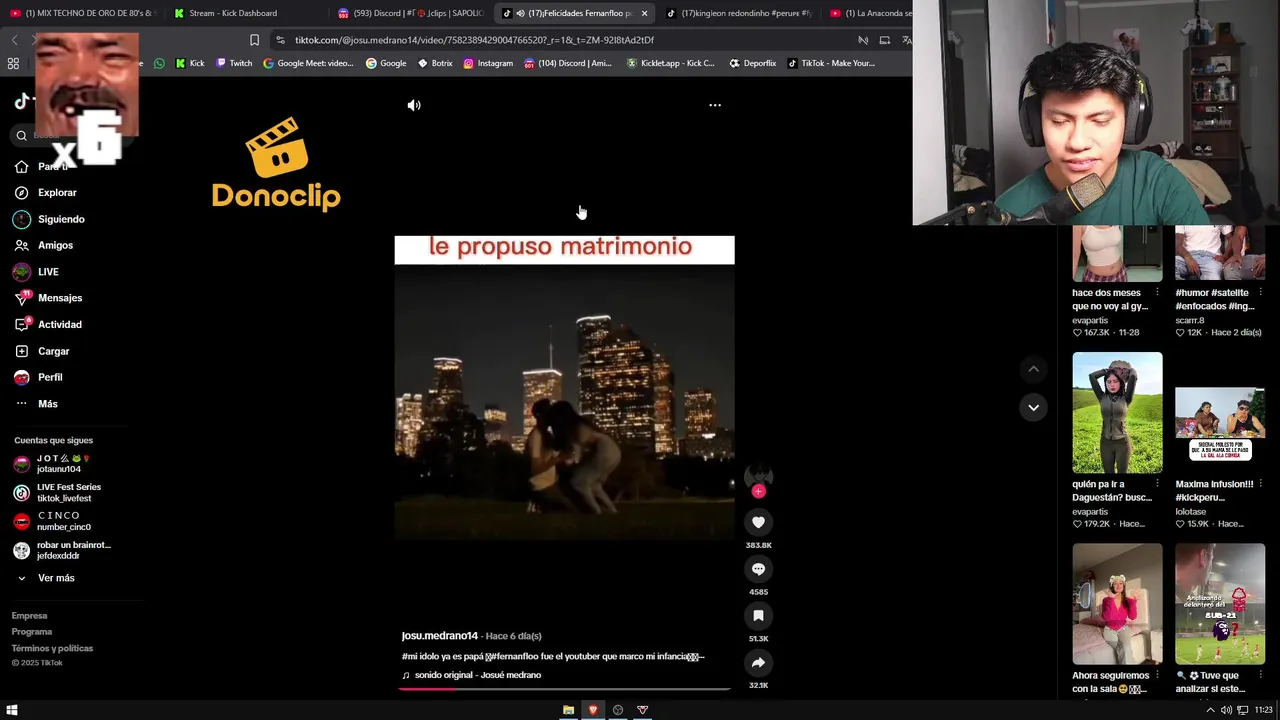Focus the tiktok.com URL address field
Viewport: 1280px width, 720px height.
click(474, 40)
